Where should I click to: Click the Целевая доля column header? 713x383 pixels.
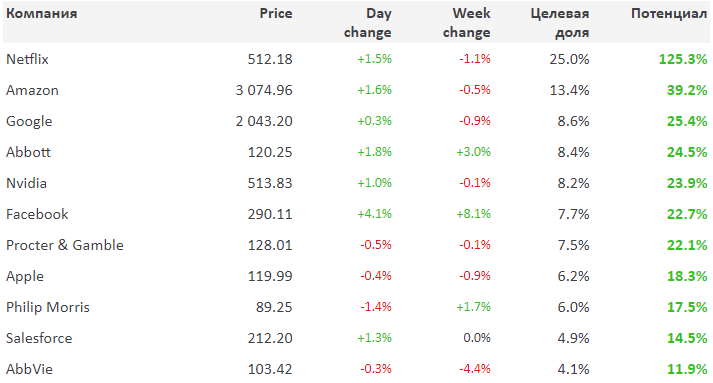560,23
